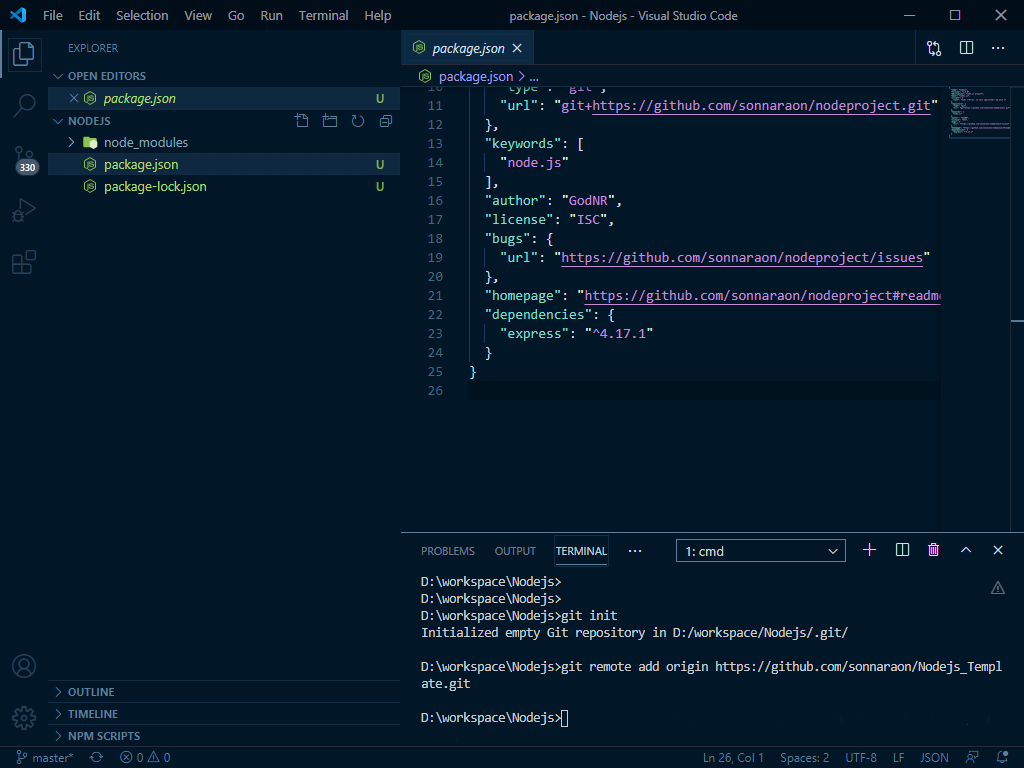Collapse all folders in Explorer
1024x768 pixels.
tap(386, 121)
